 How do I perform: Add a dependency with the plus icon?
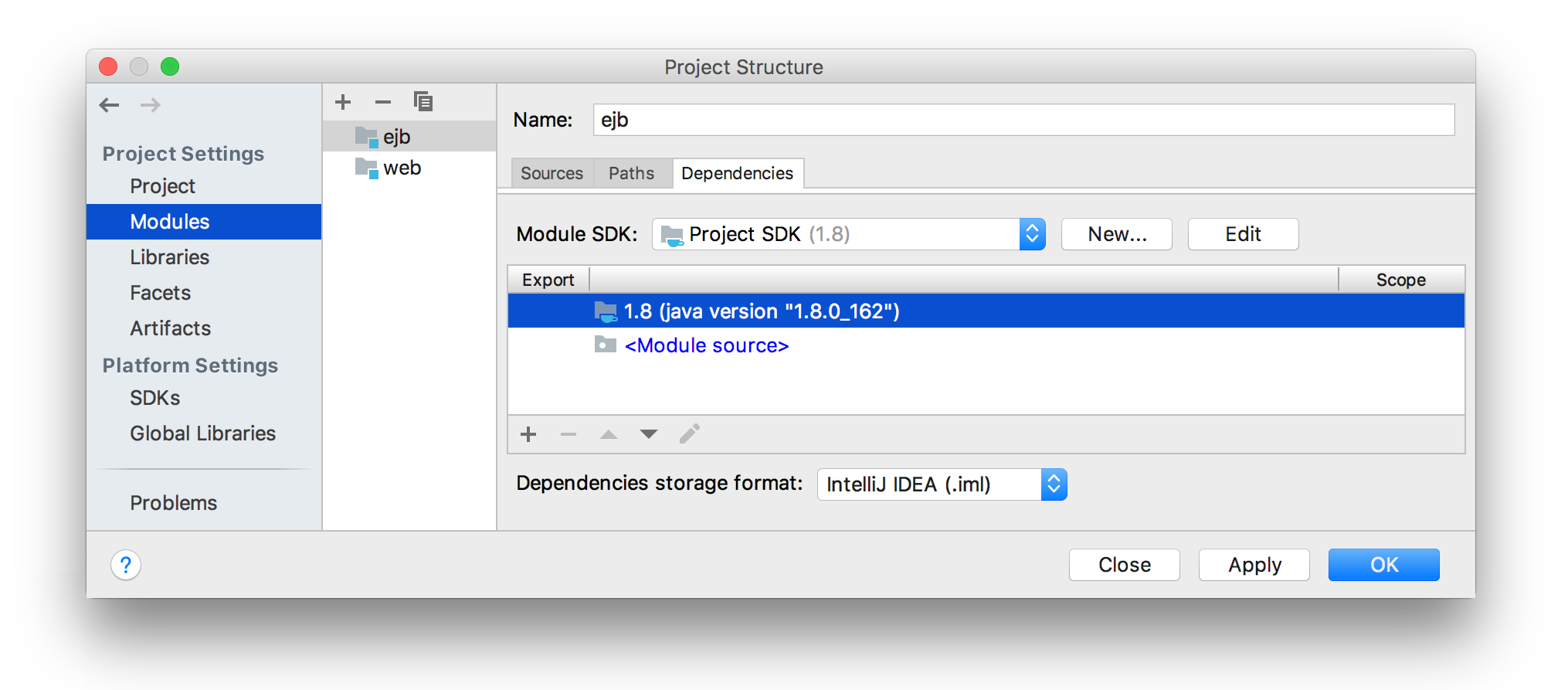coord(528,434)
